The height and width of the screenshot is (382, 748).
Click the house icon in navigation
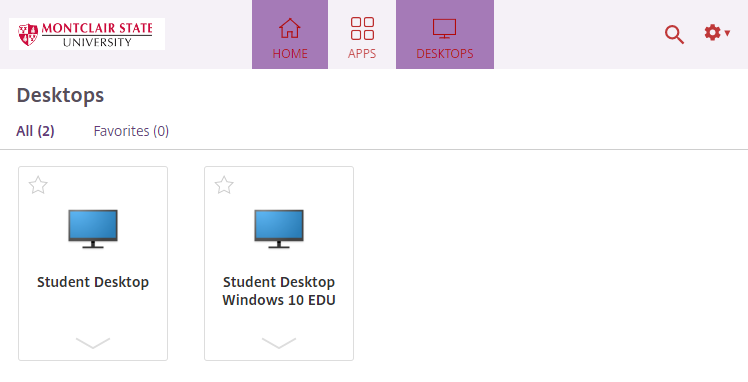(x=290, y=28)
